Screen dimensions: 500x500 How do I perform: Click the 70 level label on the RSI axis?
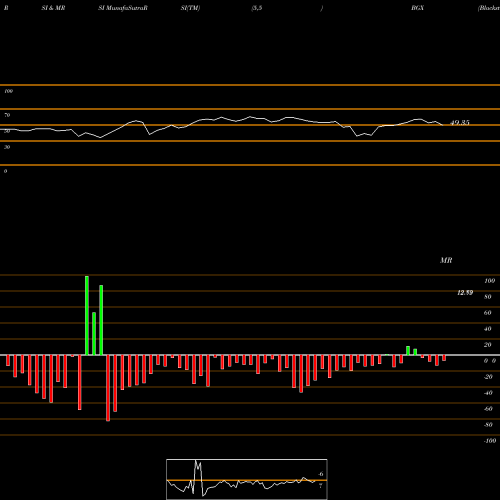coord(7,115)
